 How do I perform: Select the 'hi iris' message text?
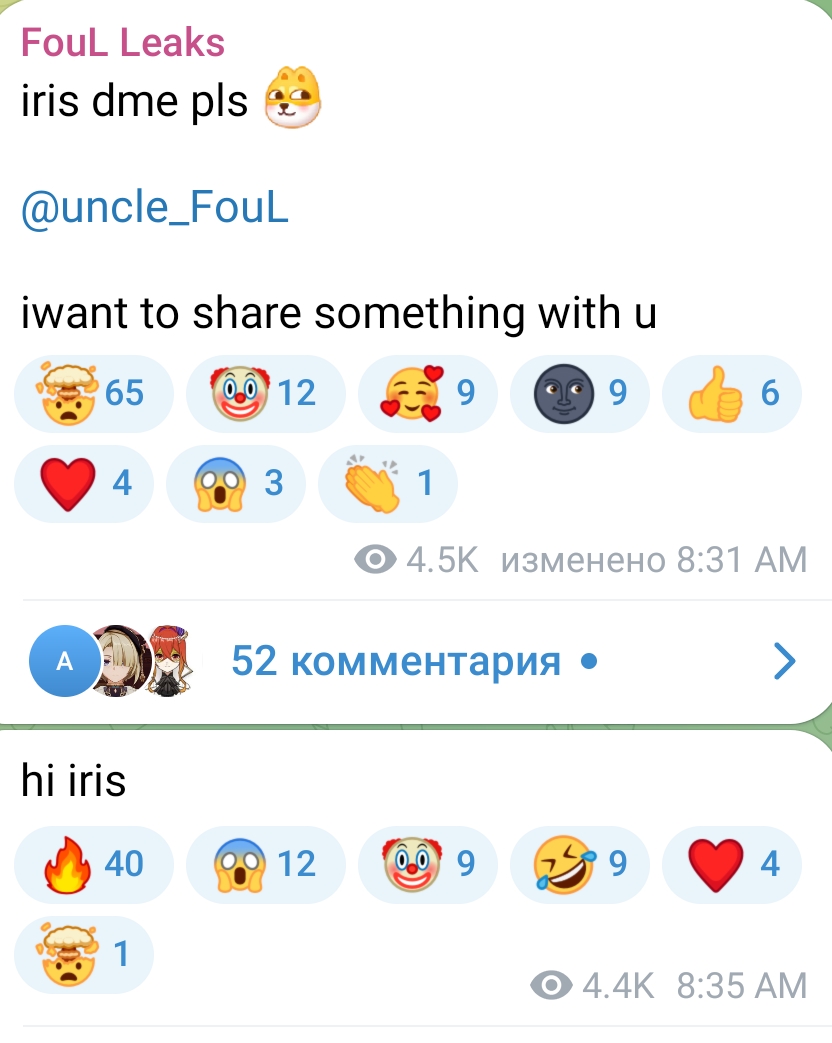(x=74, y=781)
